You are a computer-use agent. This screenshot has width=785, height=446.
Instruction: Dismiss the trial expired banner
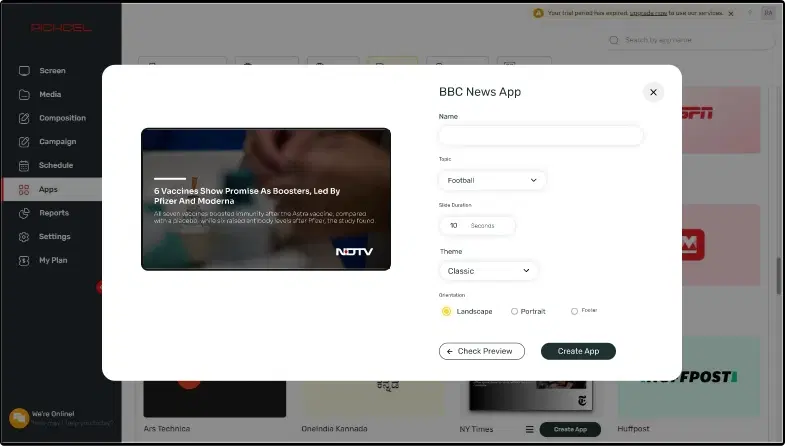coord(731,14)
